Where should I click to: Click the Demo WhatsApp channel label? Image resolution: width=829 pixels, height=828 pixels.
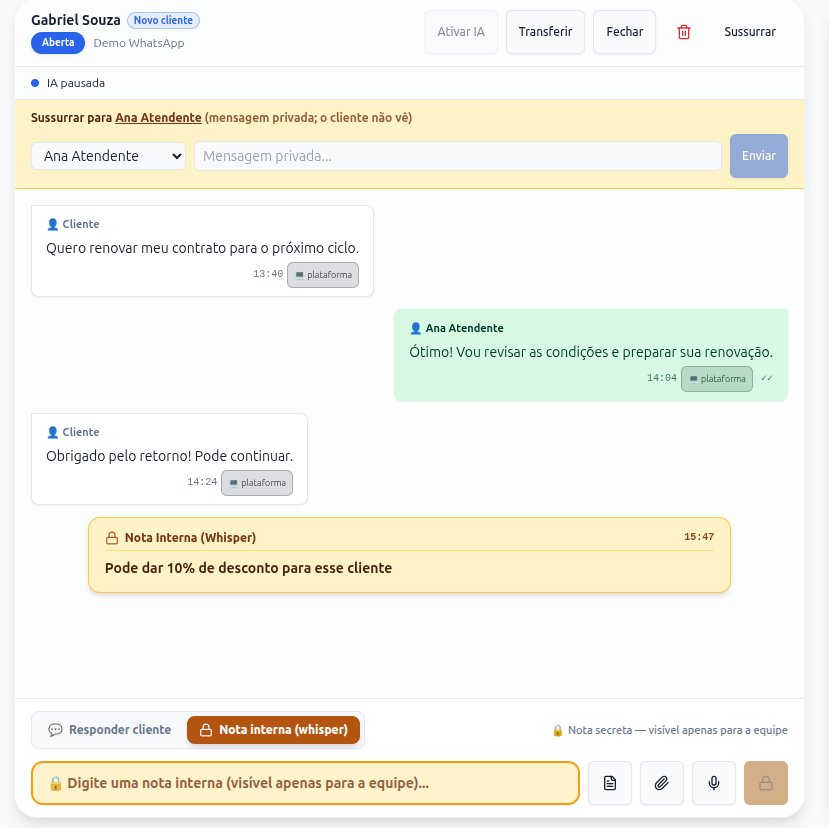[139, 43]
